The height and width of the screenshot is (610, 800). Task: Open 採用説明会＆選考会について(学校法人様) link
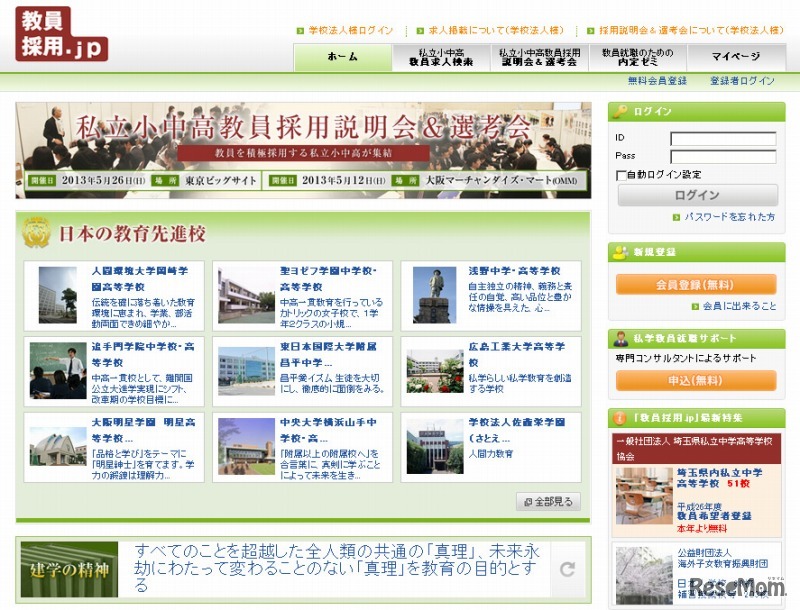point(690,31)
